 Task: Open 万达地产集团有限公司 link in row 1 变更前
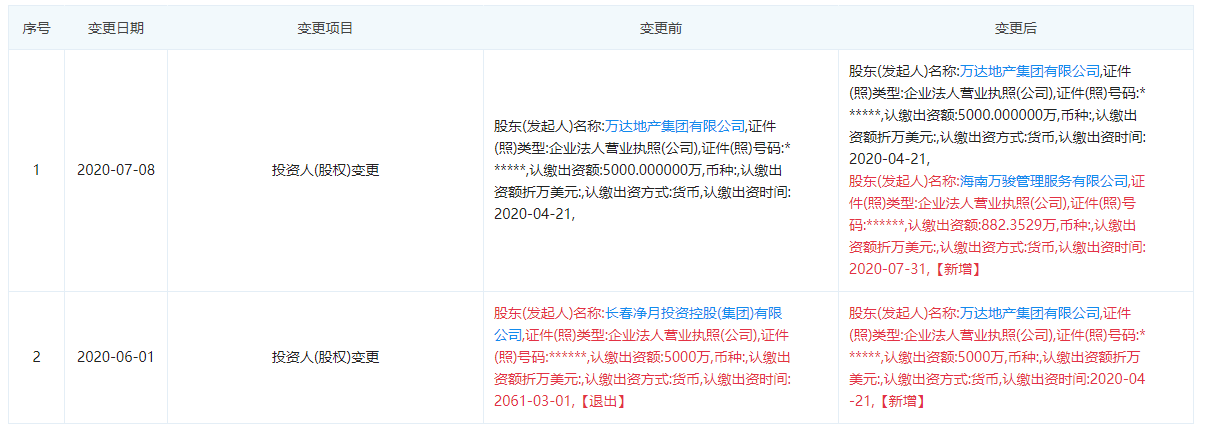pos(677,127)
